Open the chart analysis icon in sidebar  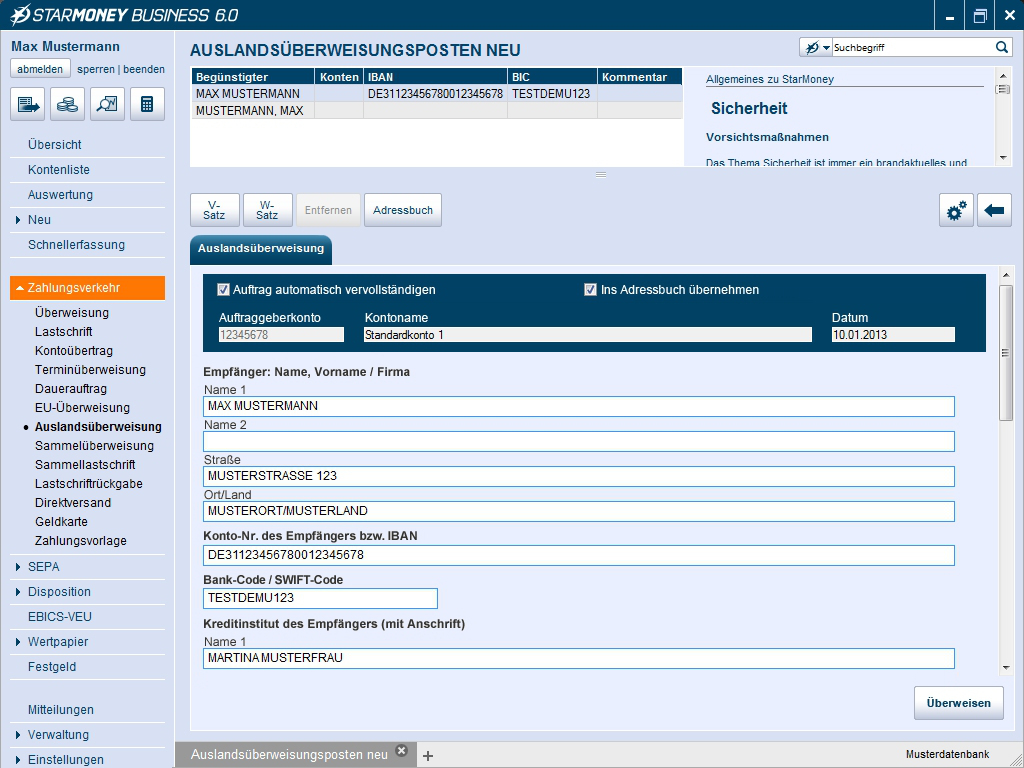click(x=107, y=104)
